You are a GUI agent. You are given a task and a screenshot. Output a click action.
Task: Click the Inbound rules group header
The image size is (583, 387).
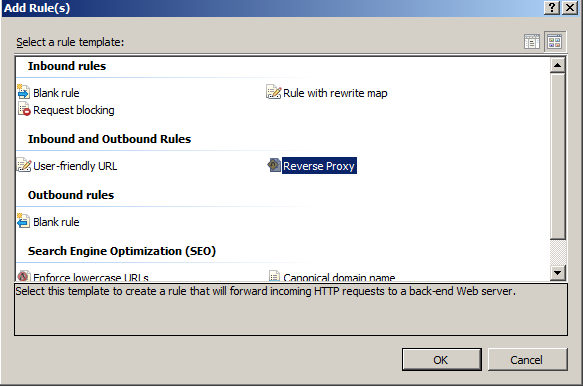pos(67,66)
